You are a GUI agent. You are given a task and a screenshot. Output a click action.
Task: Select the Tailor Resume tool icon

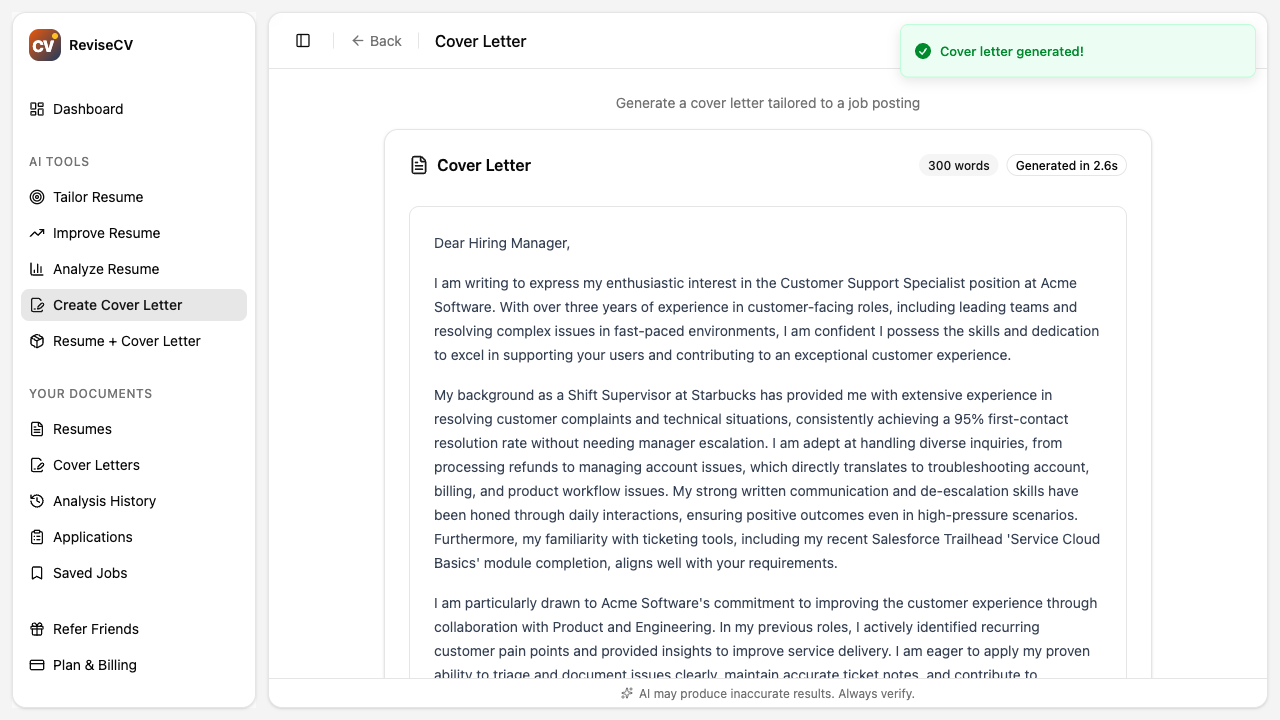pyautogui.click(x=36, y=197)
